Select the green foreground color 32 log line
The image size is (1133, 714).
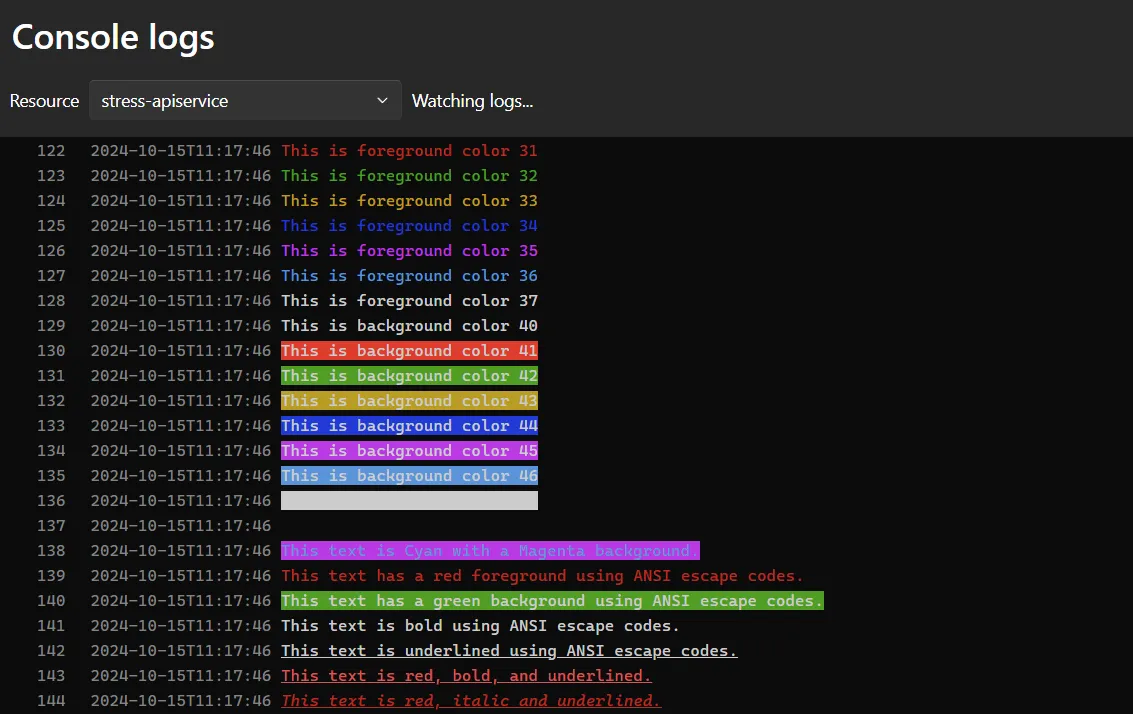pos(409,175)
